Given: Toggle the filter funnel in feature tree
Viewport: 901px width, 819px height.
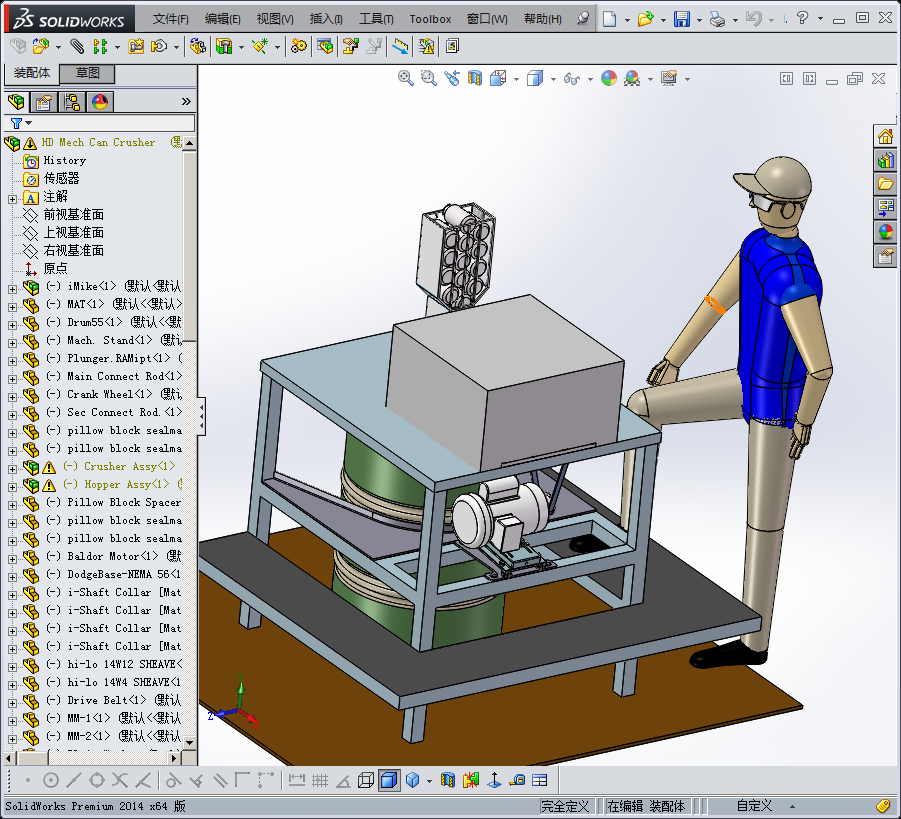Looking at the screenshot, I should click(16, 123).
